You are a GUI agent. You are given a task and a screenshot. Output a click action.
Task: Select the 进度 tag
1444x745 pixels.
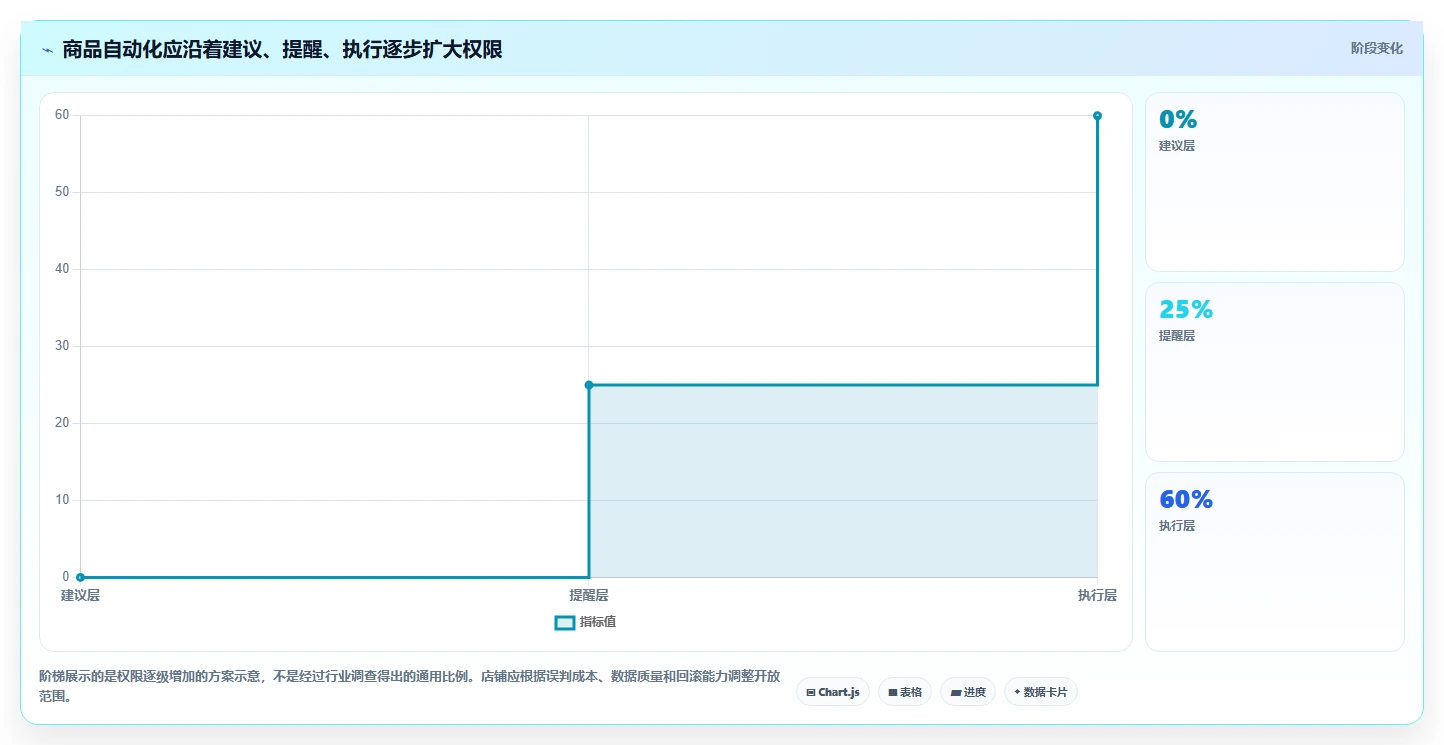coord(968,692)
